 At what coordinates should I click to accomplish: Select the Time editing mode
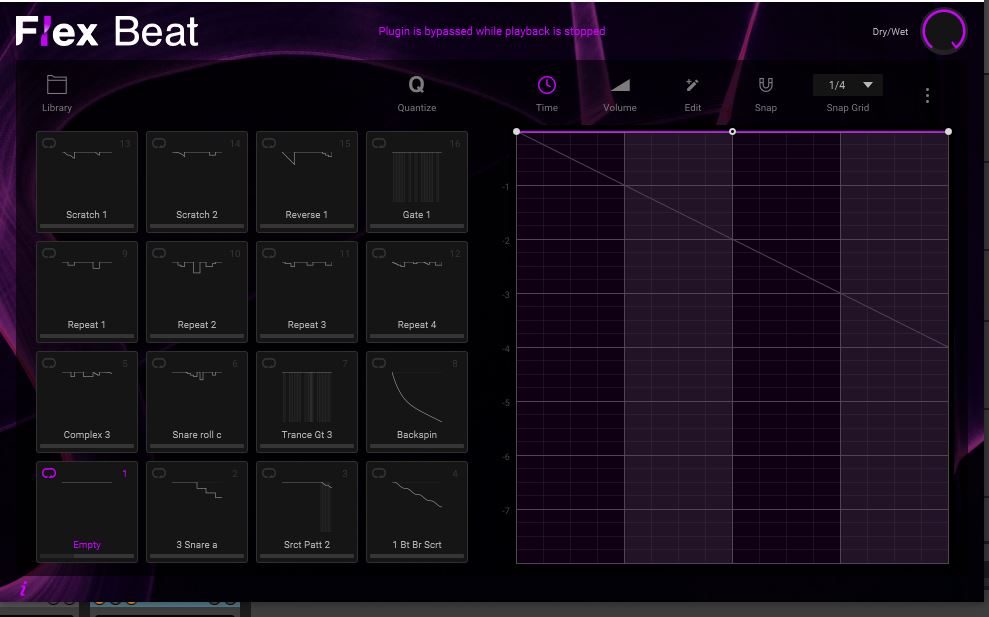[x=546, y=87]
